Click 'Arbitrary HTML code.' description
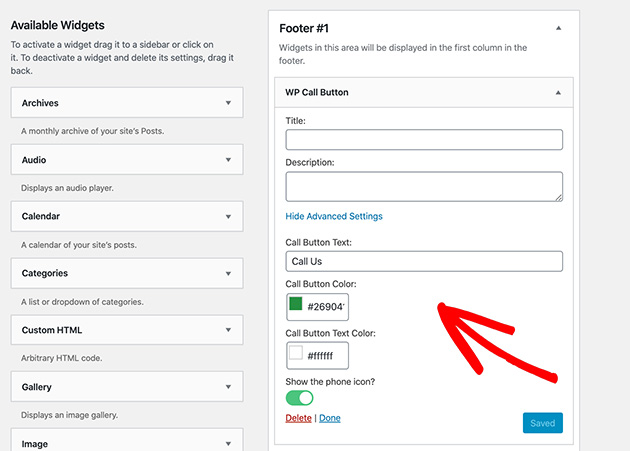This screenshot has width=630, height=451. click(x=61, y=358)
